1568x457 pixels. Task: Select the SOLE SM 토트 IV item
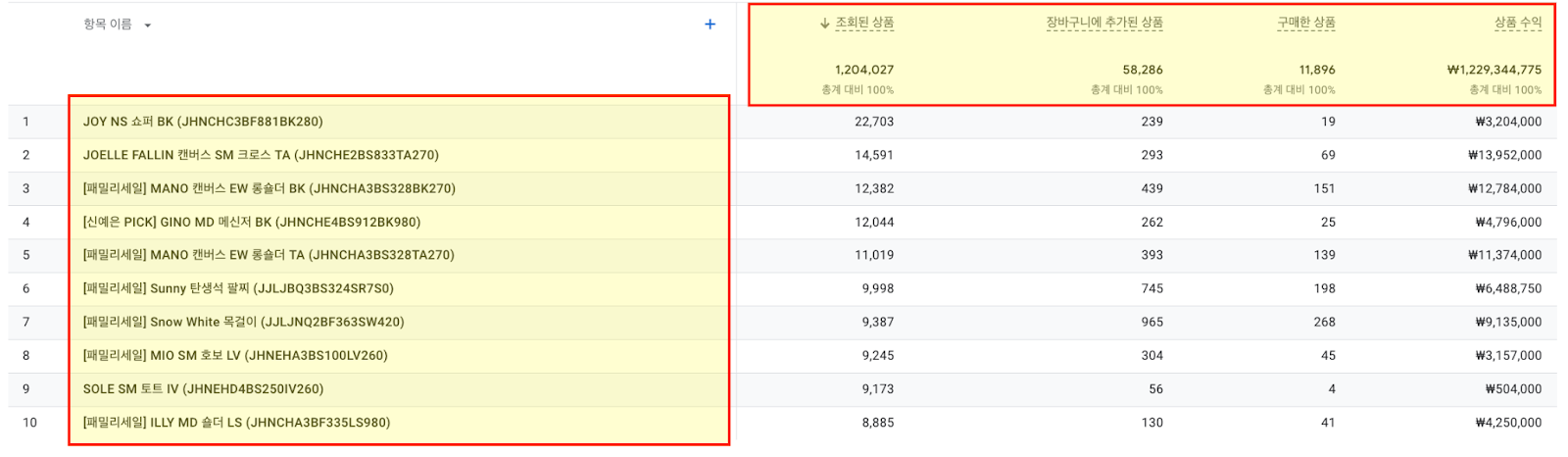tap(203, 388)
